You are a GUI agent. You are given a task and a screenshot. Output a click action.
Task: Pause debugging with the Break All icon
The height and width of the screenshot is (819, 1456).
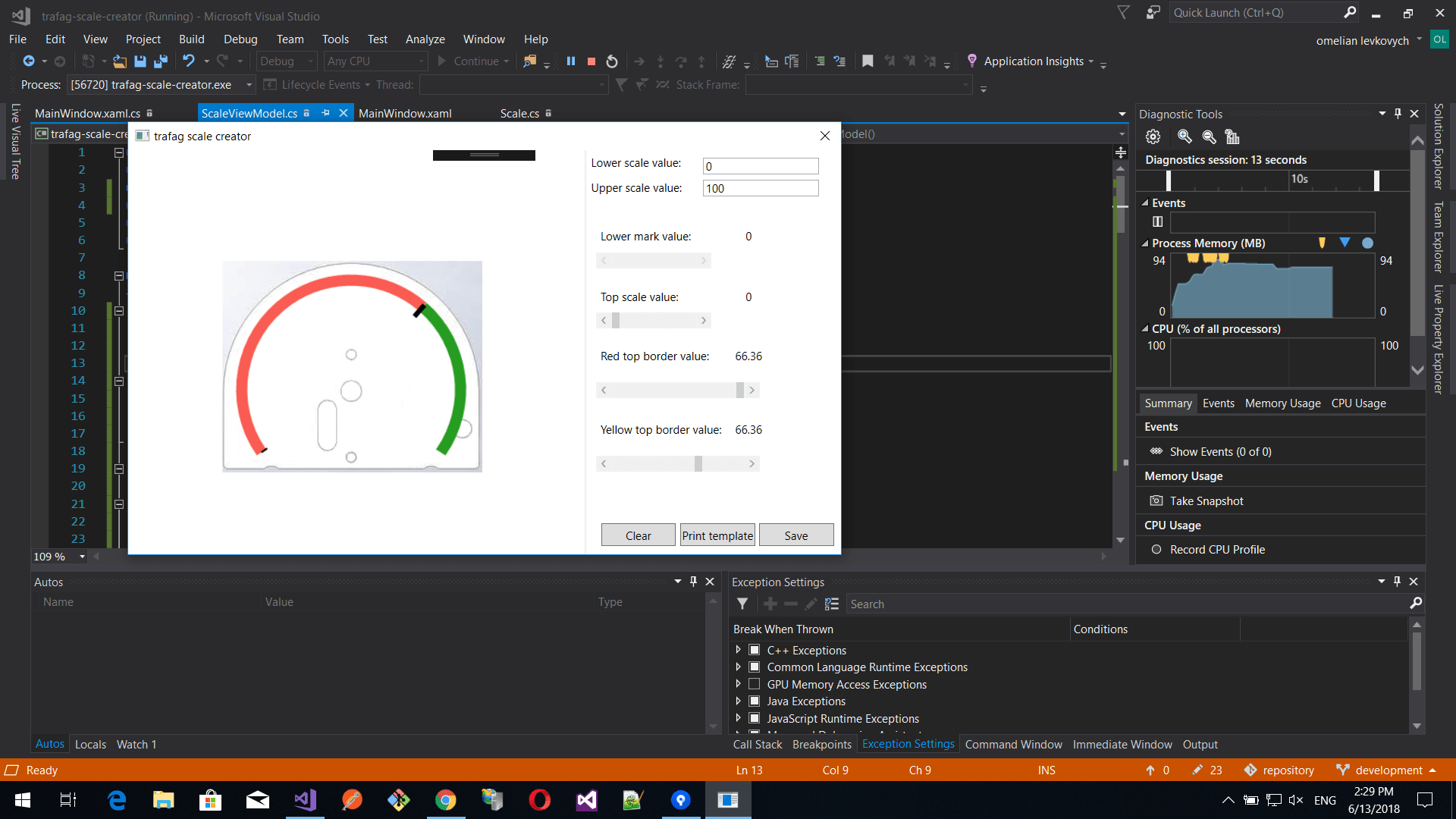pos(571,61)
